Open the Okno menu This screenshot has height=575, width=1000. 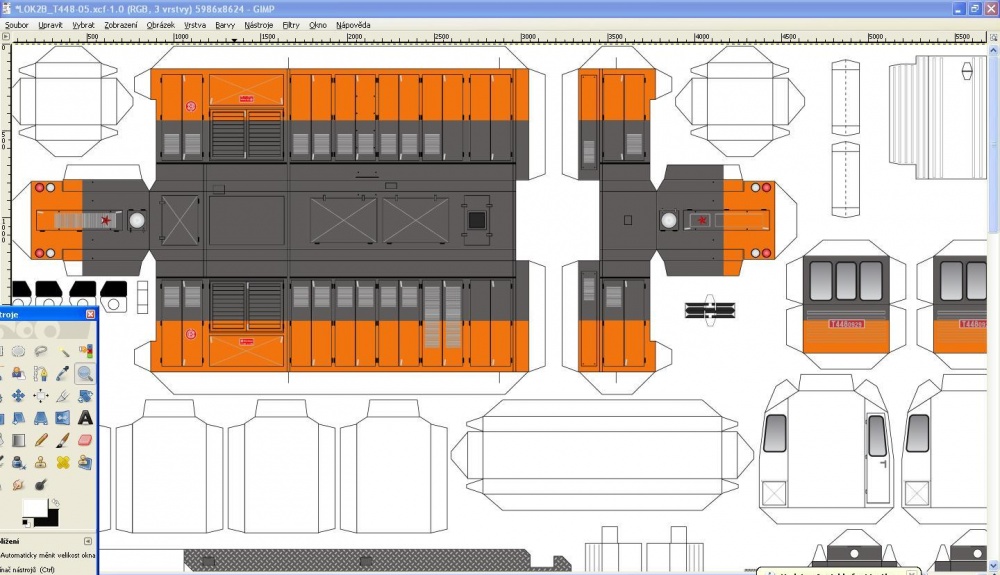318,25
